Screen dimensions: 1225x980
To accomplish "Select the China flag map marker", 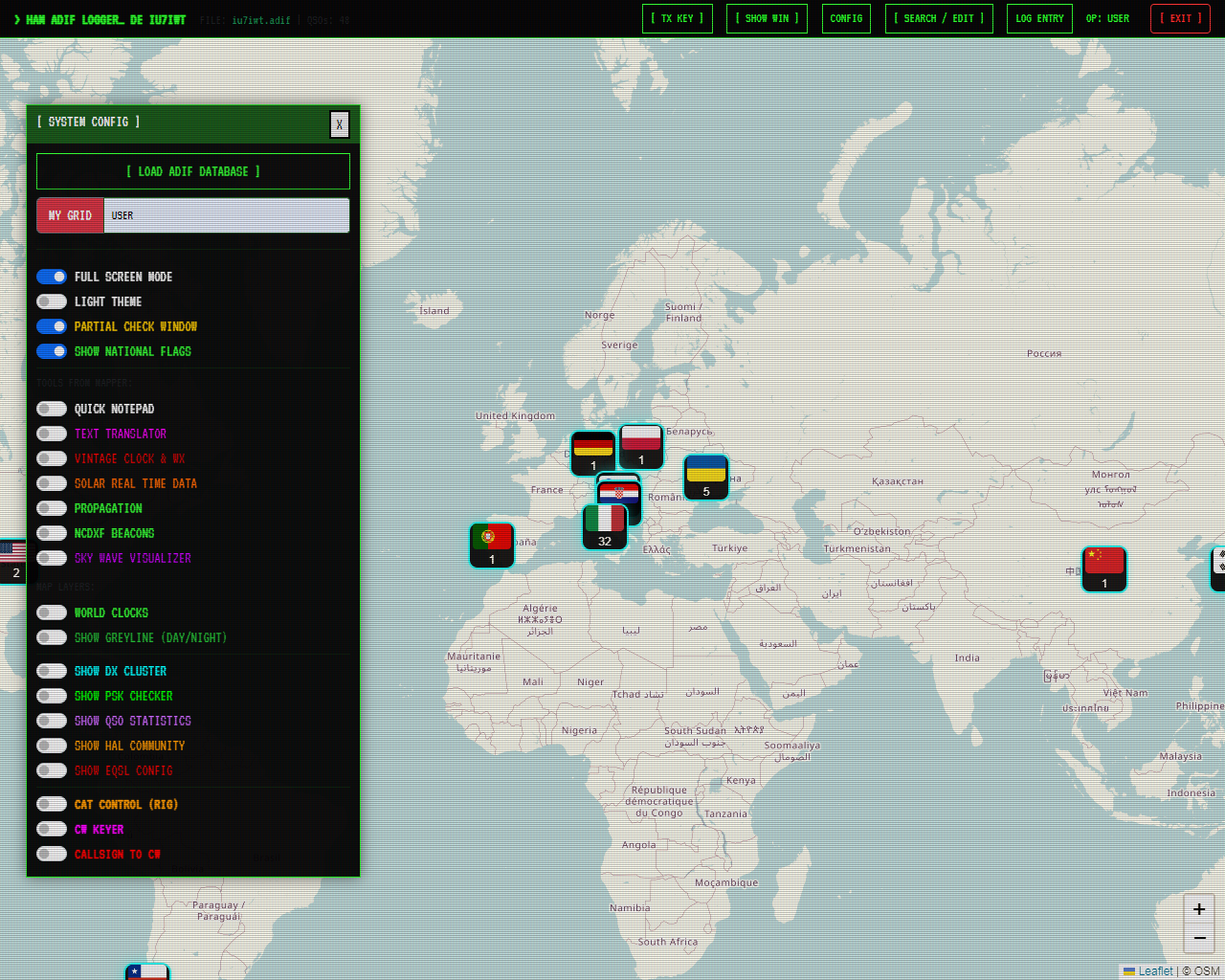I will [x=1104, y=568].
